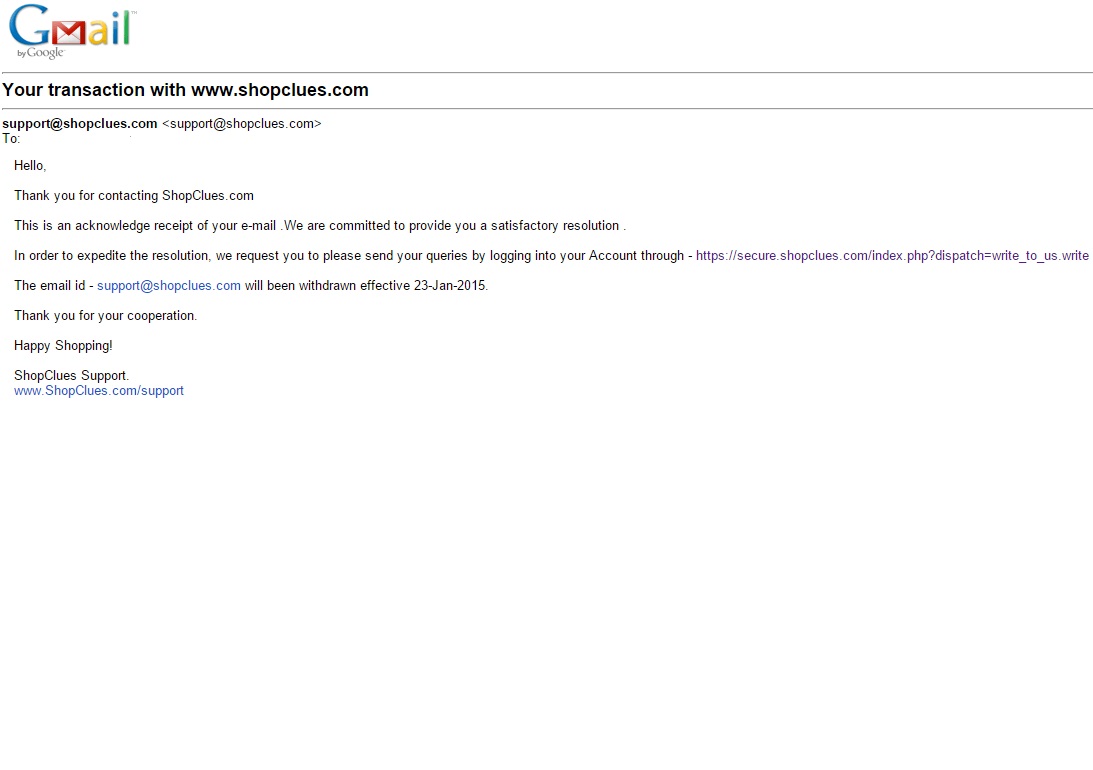Click the bold sender name support@shopclues.com

(x=79, y=123)
